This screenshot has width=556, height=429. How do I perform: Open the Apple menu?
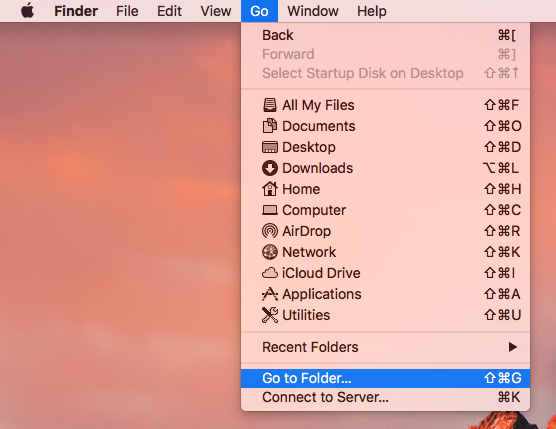click(x=27, y=11)
